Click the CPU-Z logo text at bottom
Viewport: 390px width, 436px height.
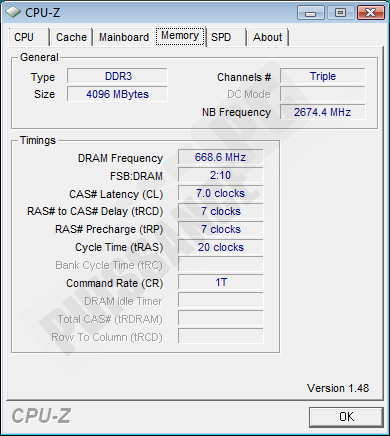pos(41,416)
